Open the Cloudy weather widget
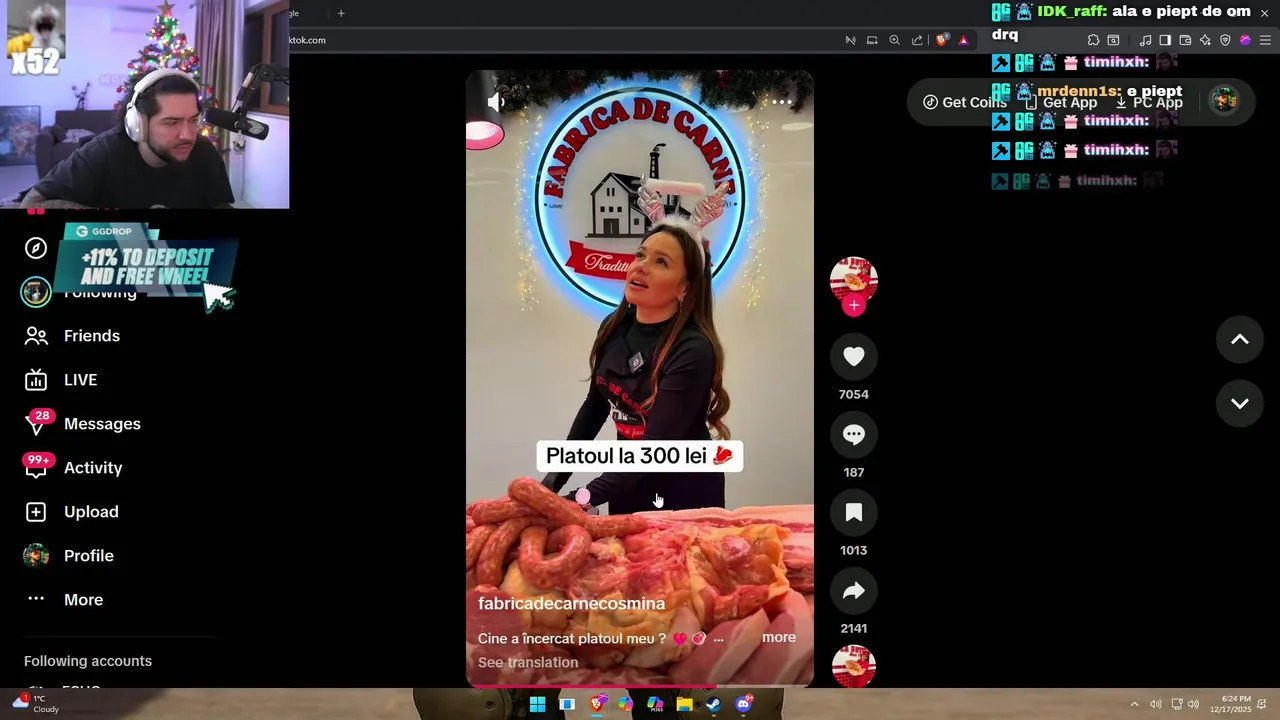This screenshot has height=720, width=1280. (38, 703)
